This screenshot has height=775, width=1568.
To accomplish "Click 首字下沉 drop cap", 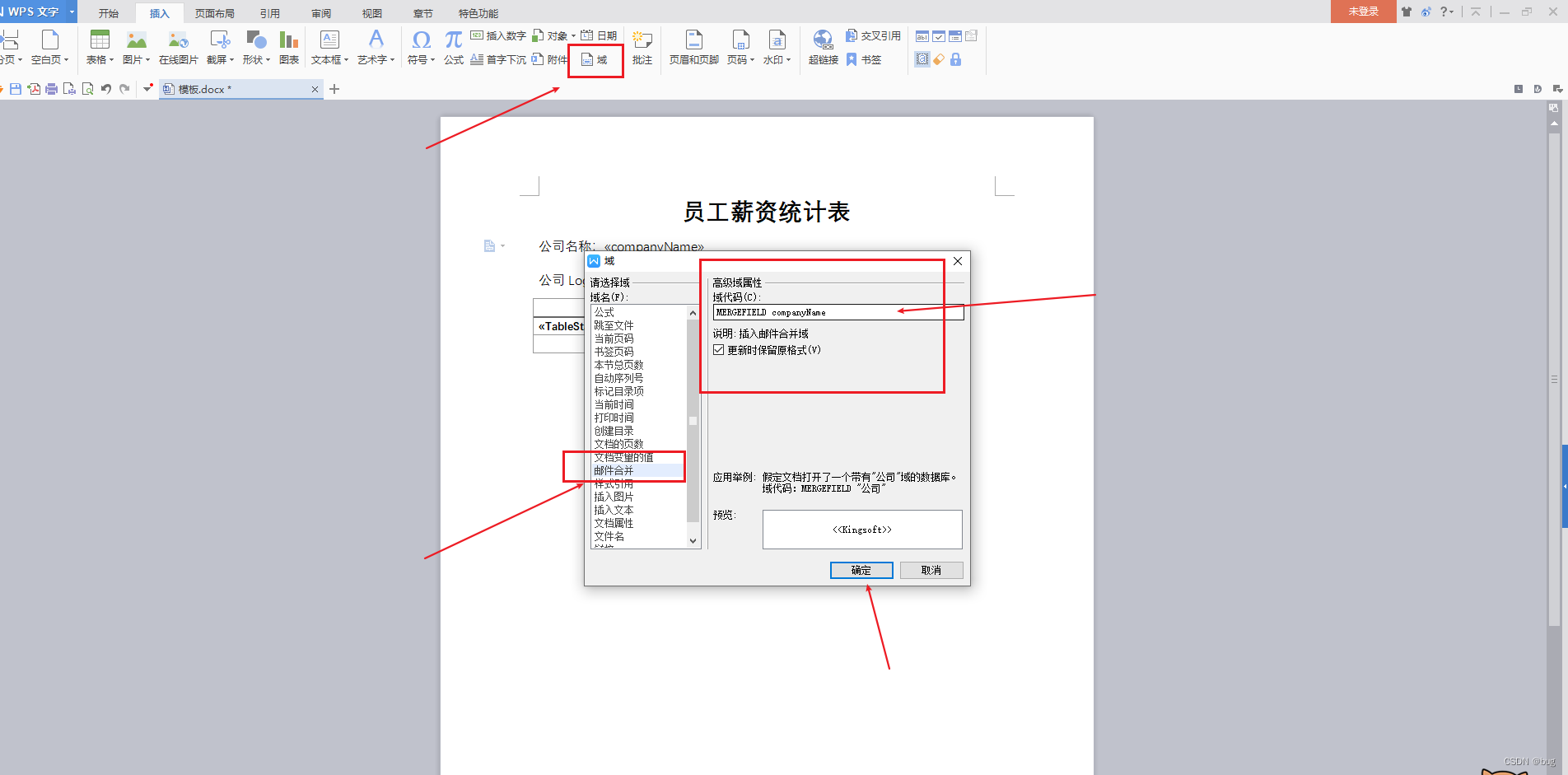I will [498, 59].
